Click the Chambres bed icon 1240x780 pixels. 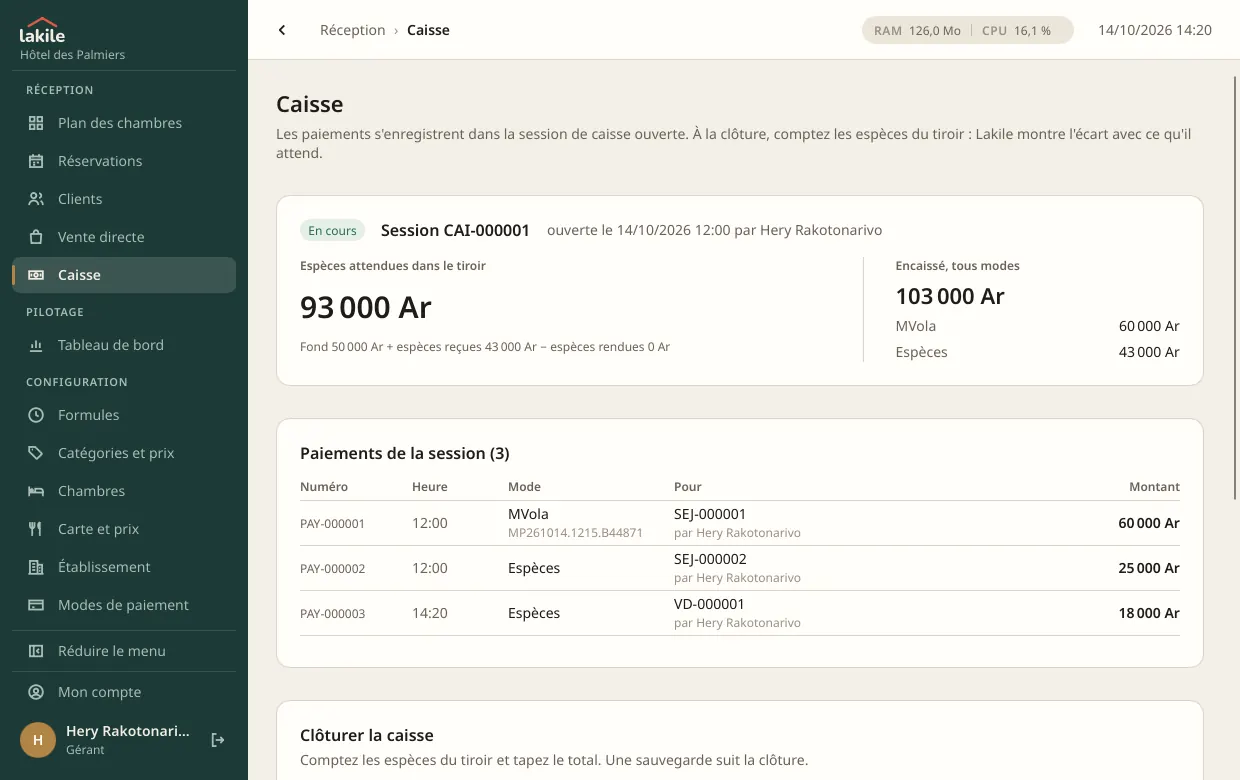(36, 491)
